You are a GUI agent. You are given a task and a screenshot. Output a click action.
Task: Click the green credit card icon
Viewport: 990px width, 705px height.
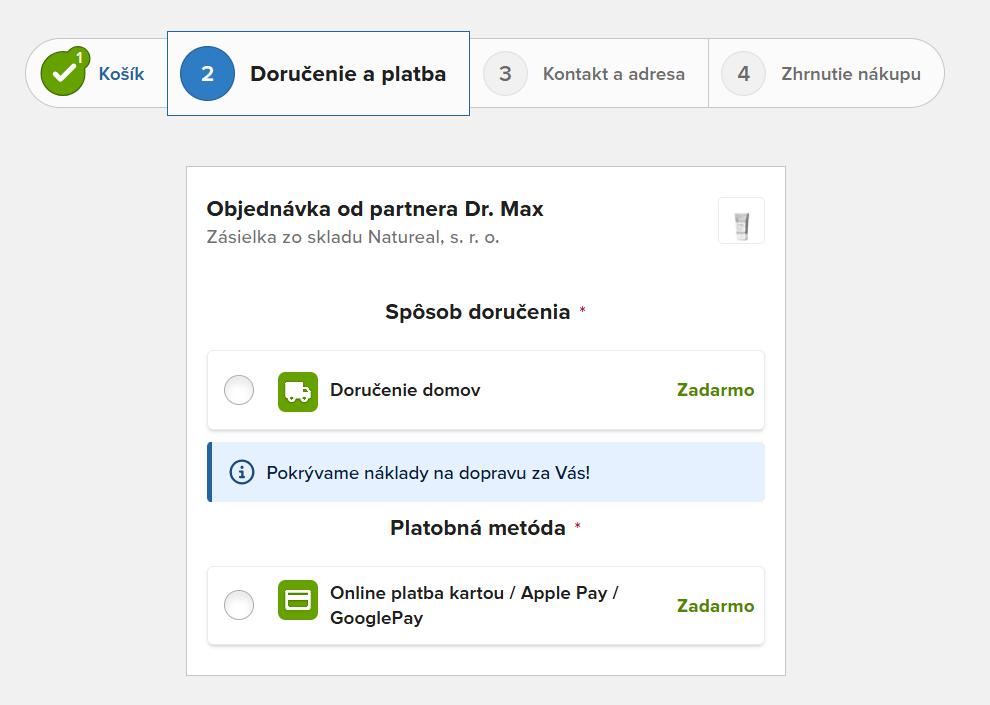click(297, 600)
